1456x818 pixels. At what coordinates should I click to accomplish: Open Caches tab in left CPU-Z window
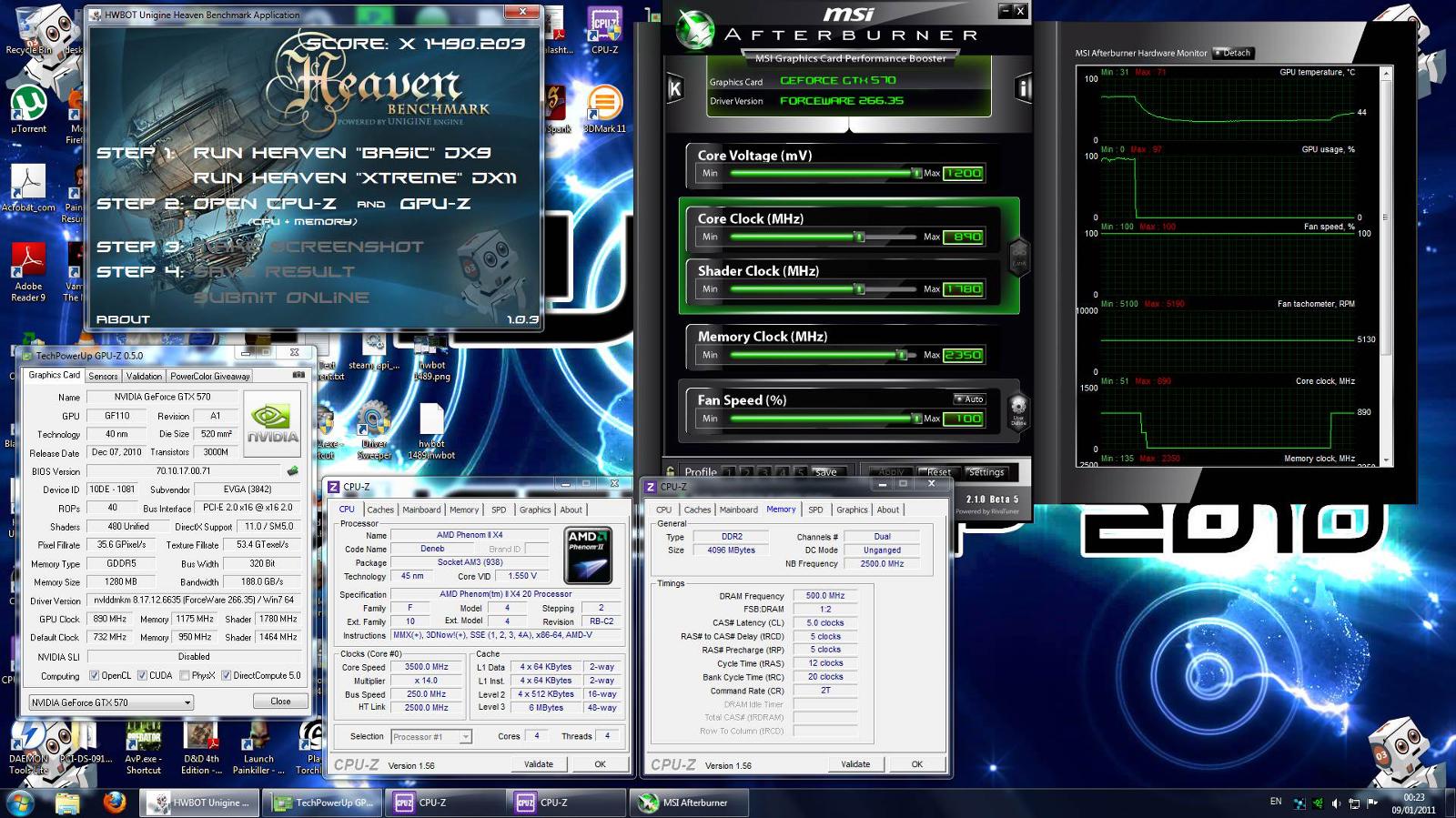(380, 510)
